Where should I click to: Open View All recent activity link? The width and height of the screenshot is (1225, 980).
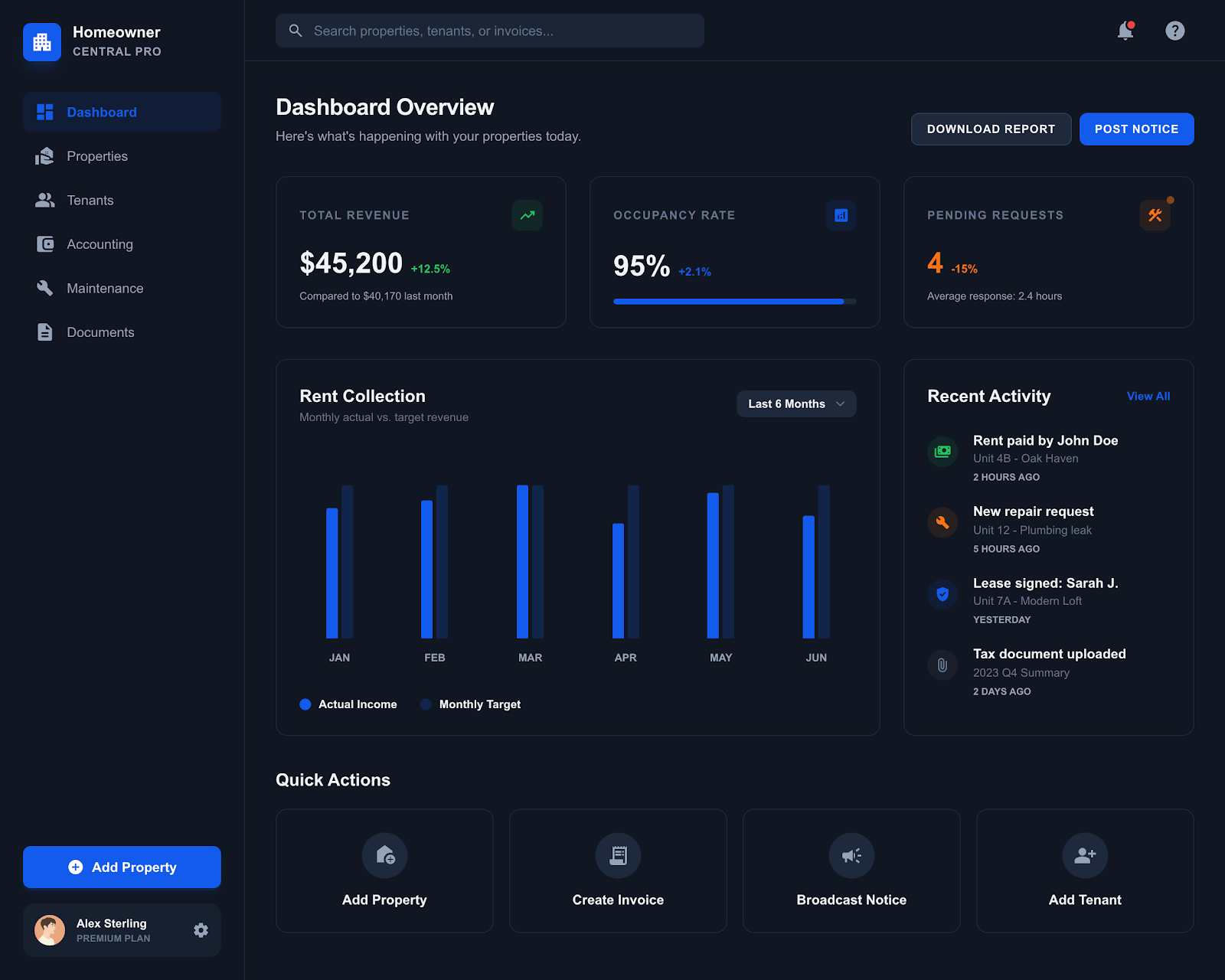(1148, 396)
